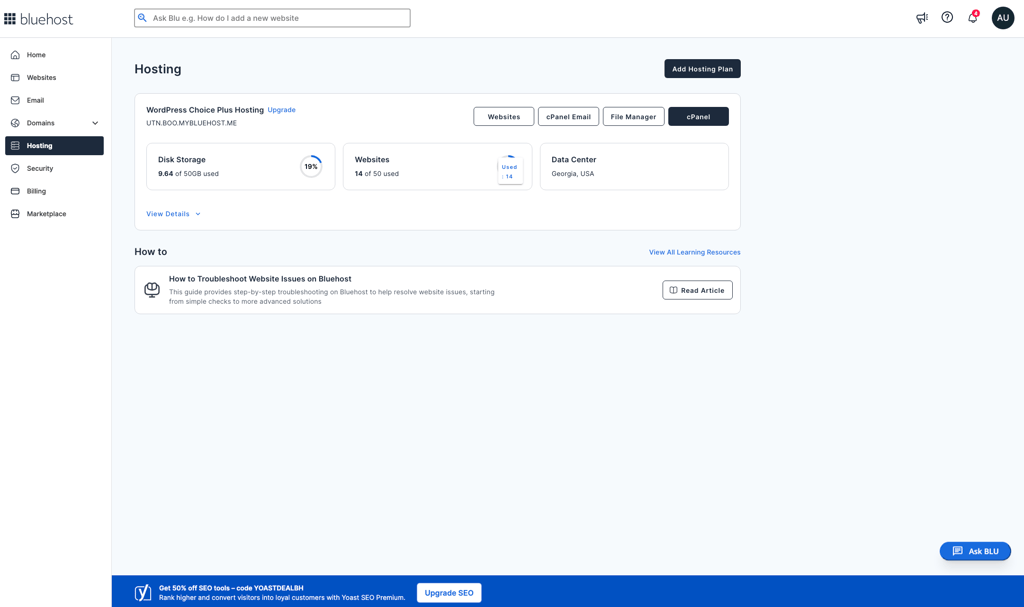Click the Marketplace store icon in sidebar
This screenshot has width=1024, height=607.
[15, 214]
